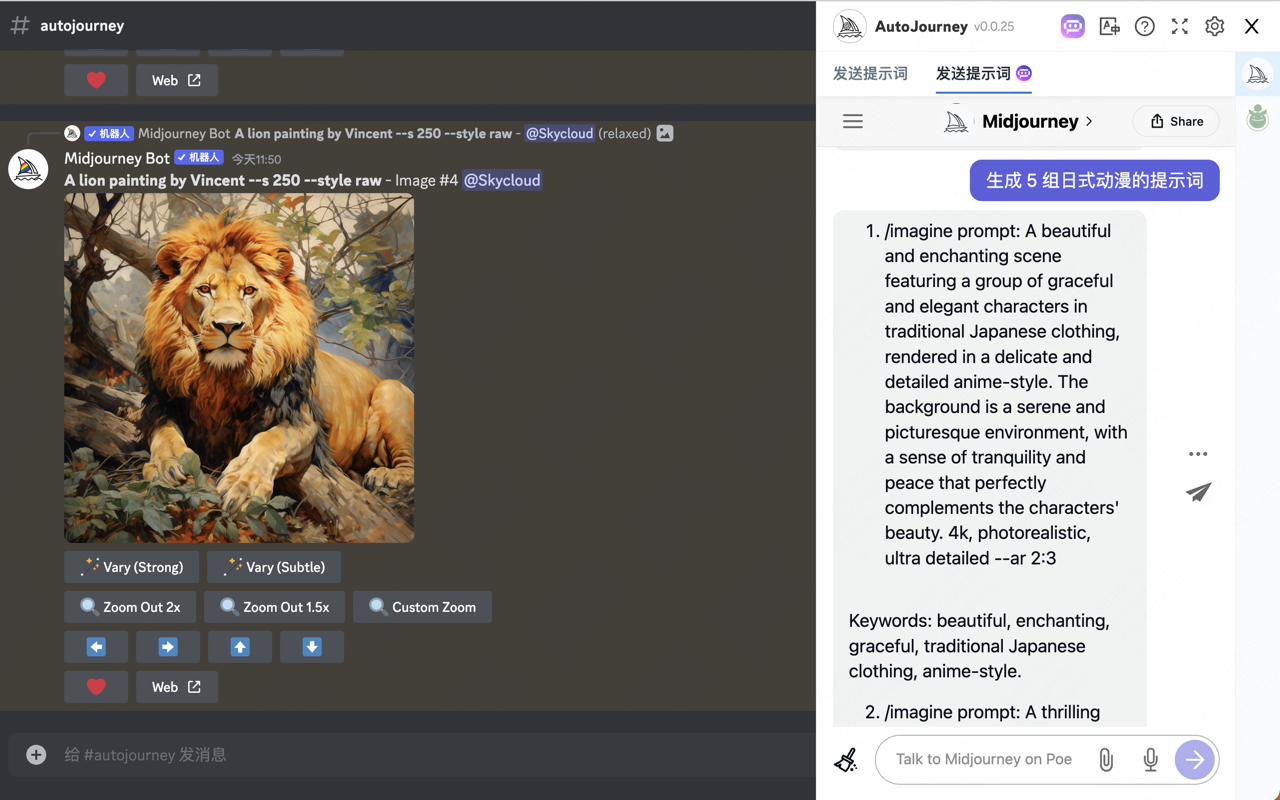Image resolution: width=1280 pixels, height=800 pixels.
Task: Click the 生成 5 组日式动漫的提示词 button
Action: click(1094, 180)
